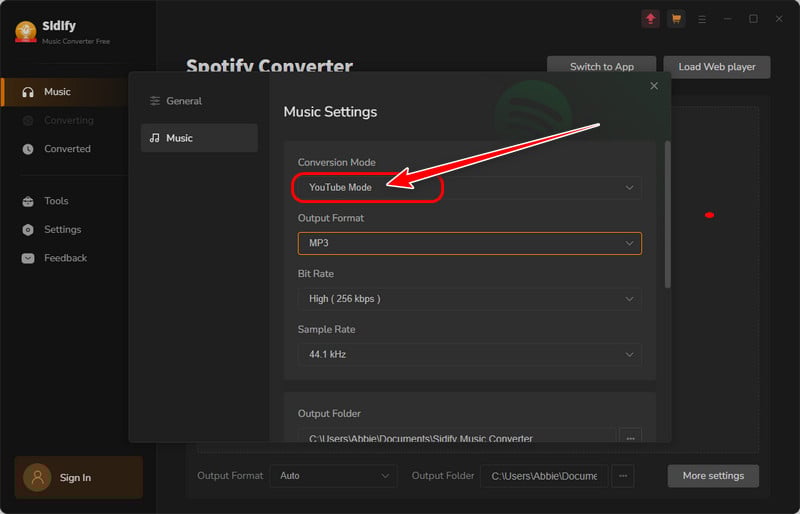The image size is (800, 514).
Task: Click the toolbox Tools icon
Action: pos(28,201)
